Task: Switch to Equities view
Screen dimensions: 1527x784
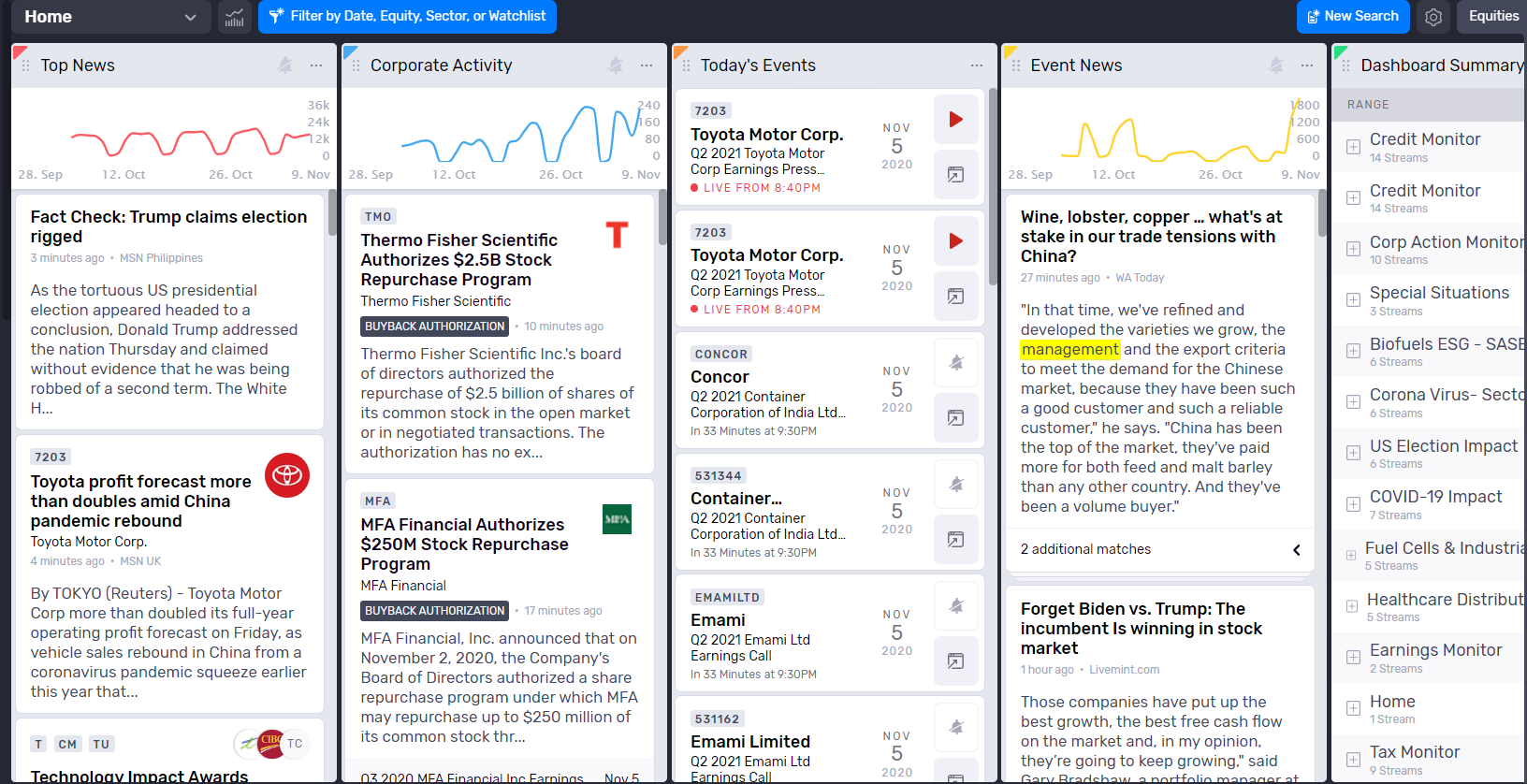Action: coord(1492,17)
